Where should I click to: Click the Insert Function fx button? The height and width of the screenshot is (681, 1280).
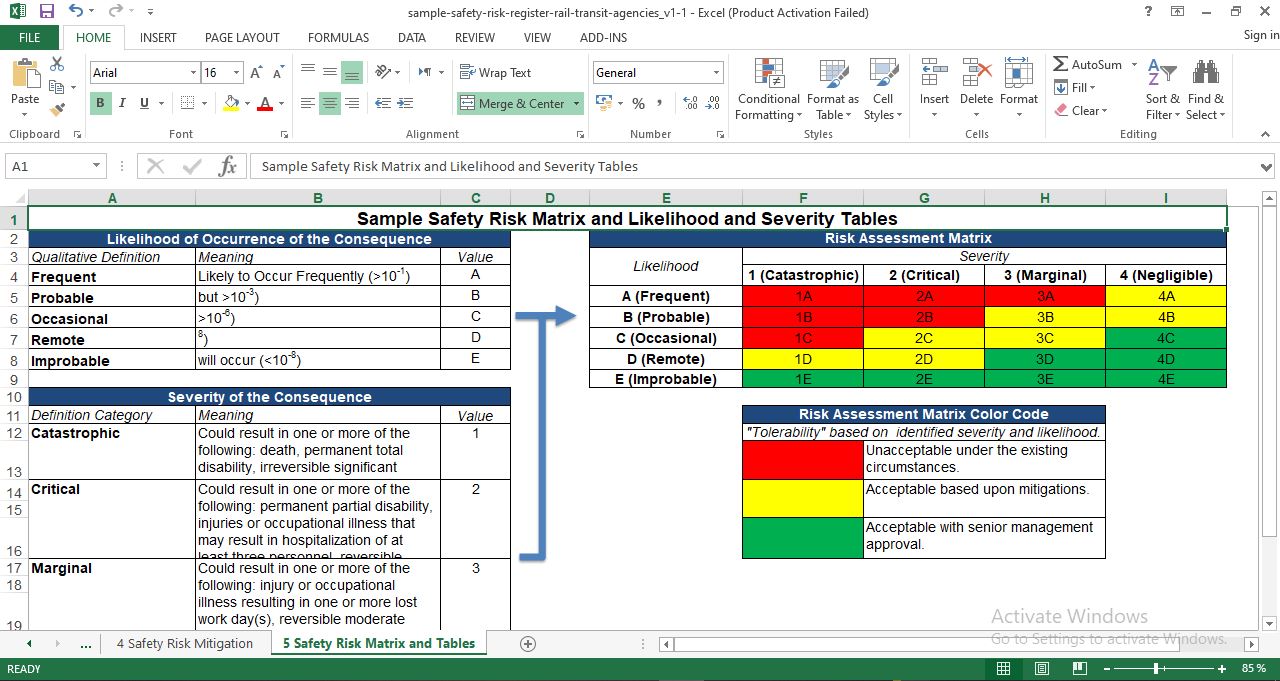(227, 167)
